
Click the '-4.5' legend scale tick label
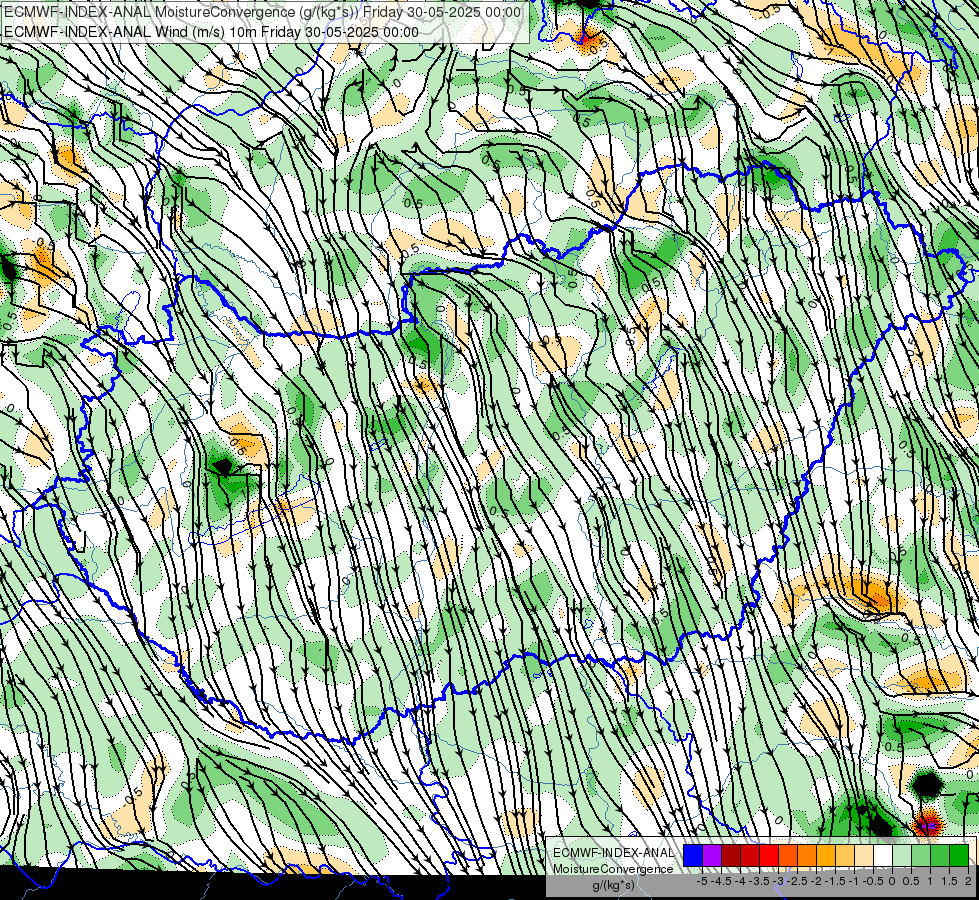721,881
